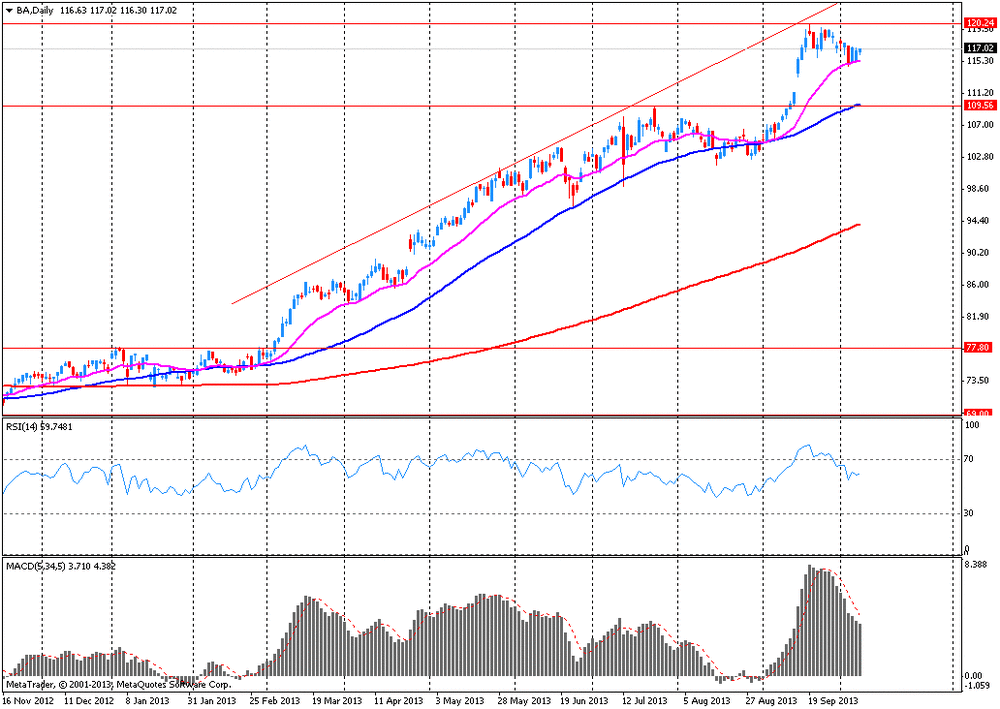Click the 19 Jun 2013 date label
Screen dimensions: 1000x709
(x=584, y=701)
